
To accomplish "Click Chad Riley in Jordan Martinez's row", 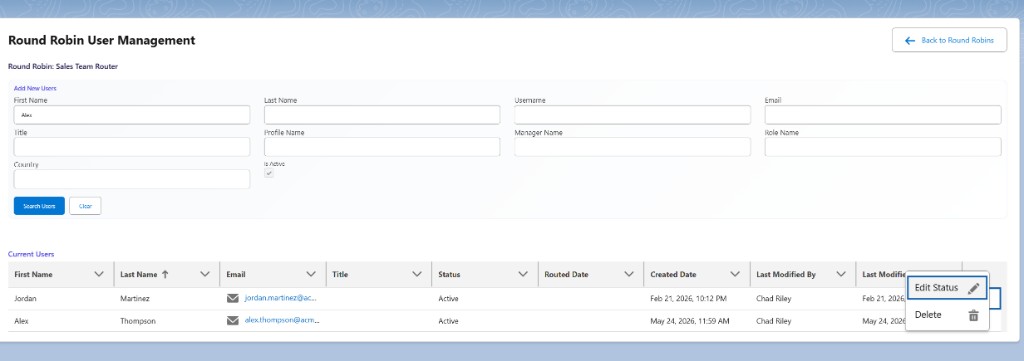I will click(774, 298).
